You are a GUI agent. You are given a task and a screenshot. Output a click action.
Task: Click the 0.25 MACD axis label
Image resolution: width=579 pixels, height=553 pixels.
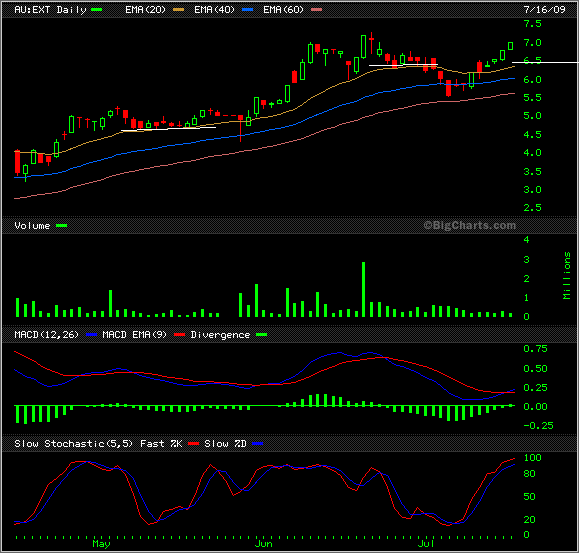[x=535, y=388]
